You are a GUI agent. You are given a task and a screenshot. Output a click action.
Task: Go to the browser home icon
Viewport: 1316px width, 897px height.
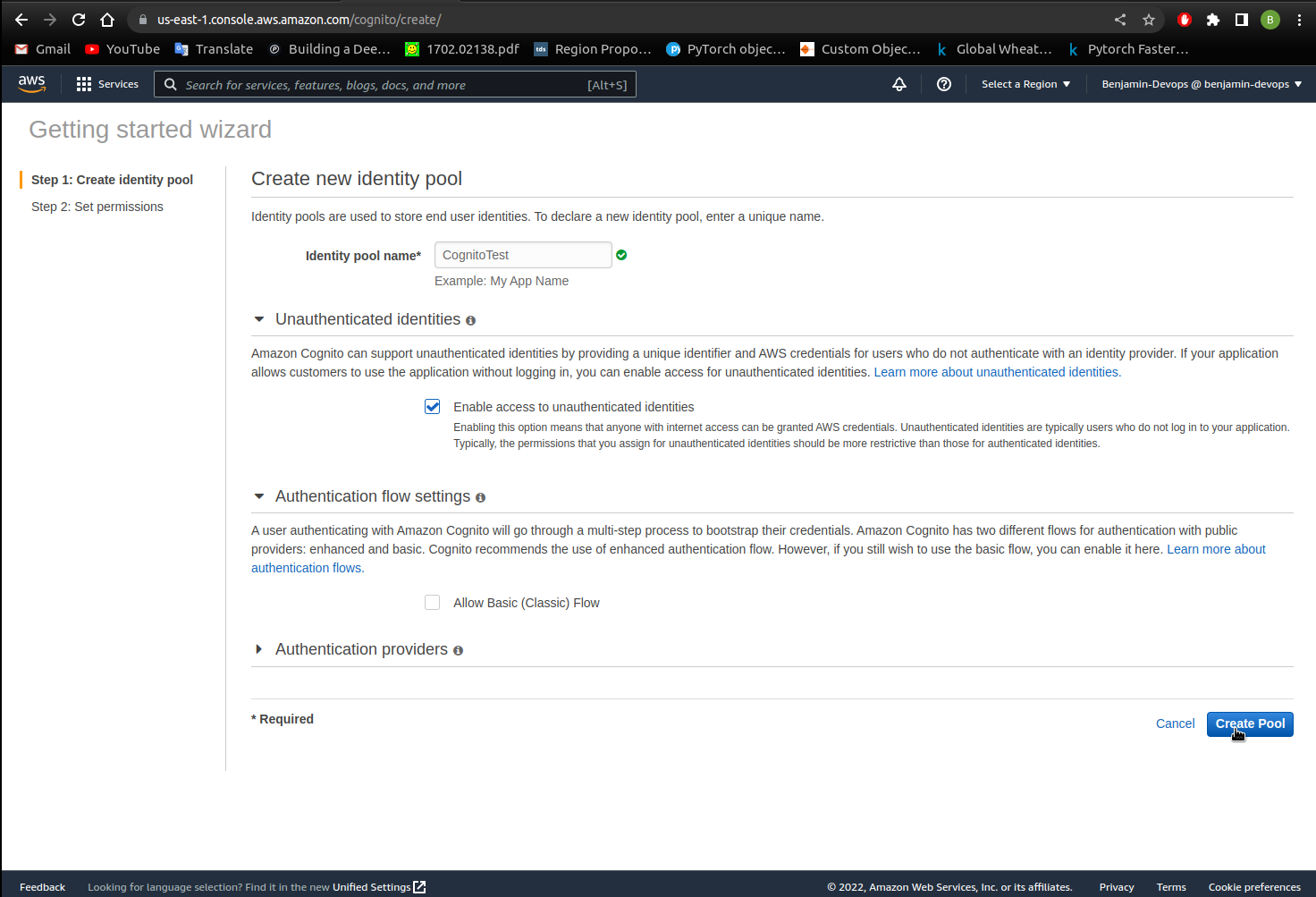tap(107, 20)
